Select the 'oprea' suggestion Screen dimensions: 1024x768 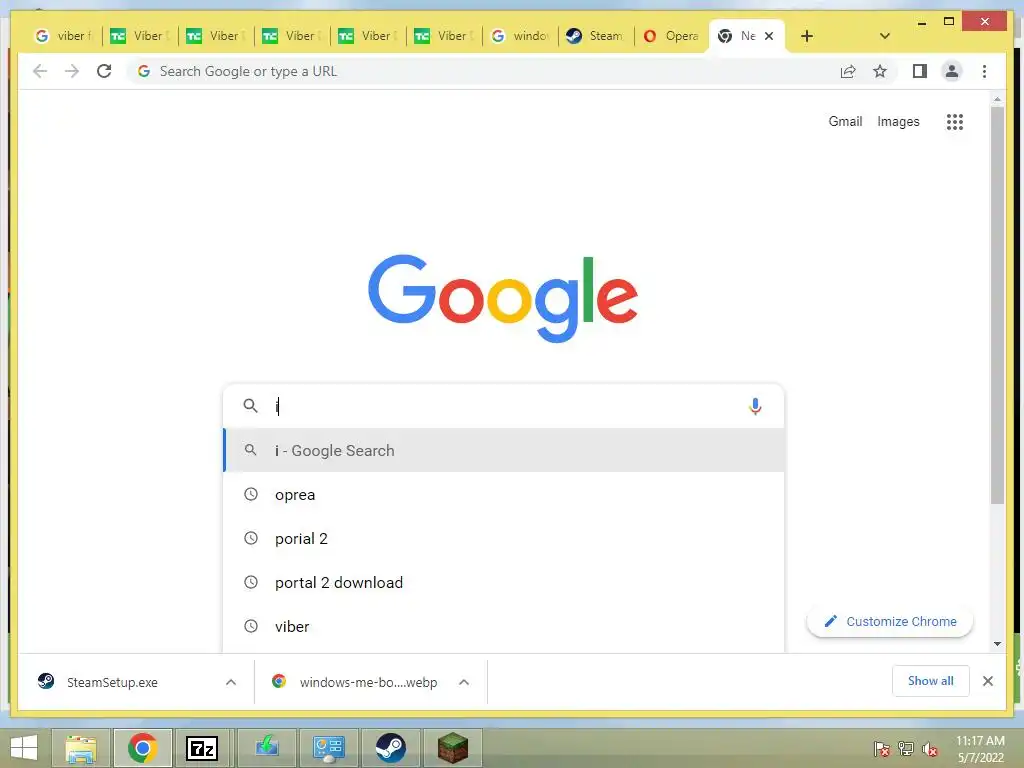(504, 494)
